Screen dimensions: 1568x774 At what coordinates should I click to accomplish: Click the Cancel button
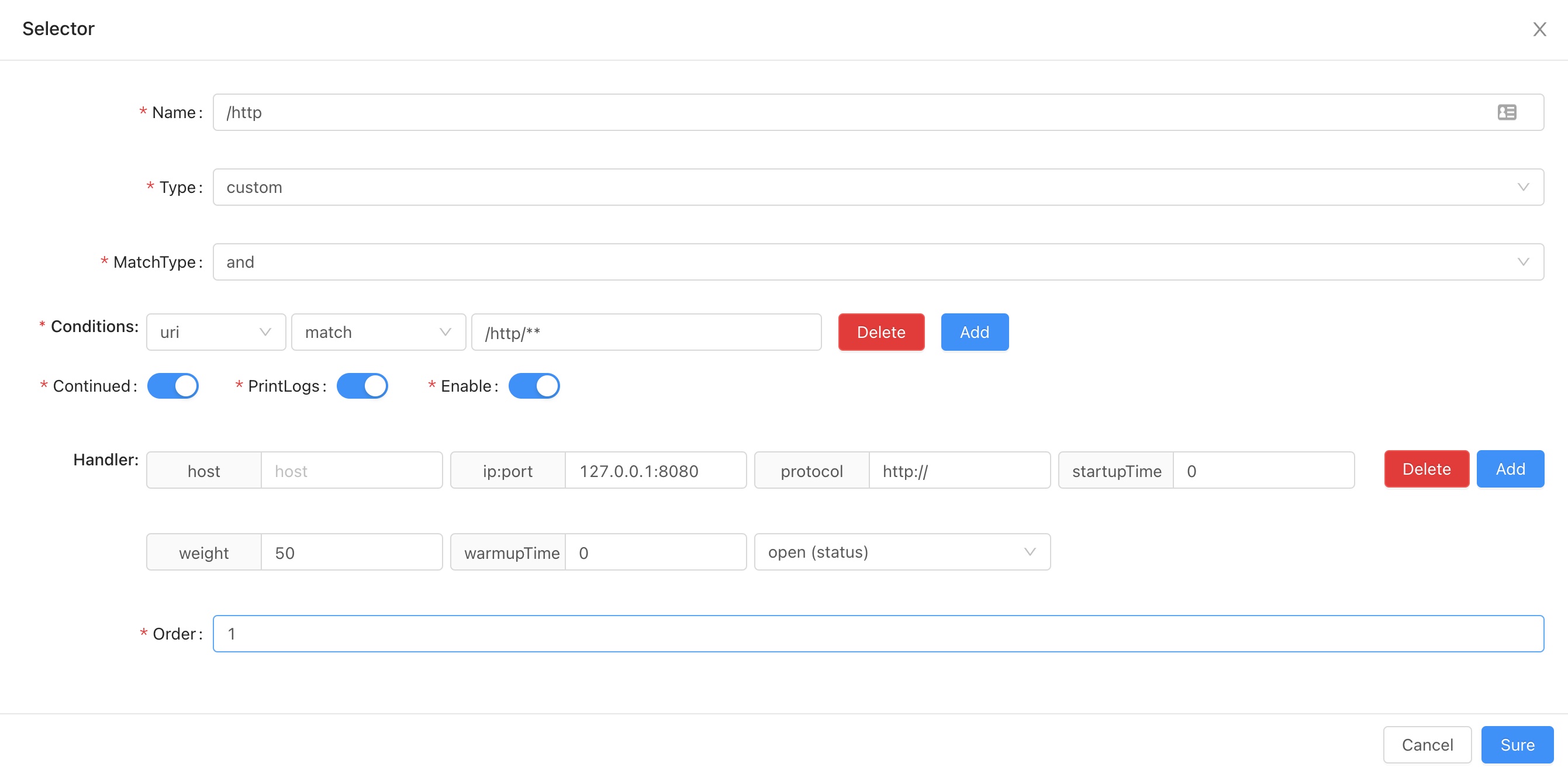(x=1427, y=745)
